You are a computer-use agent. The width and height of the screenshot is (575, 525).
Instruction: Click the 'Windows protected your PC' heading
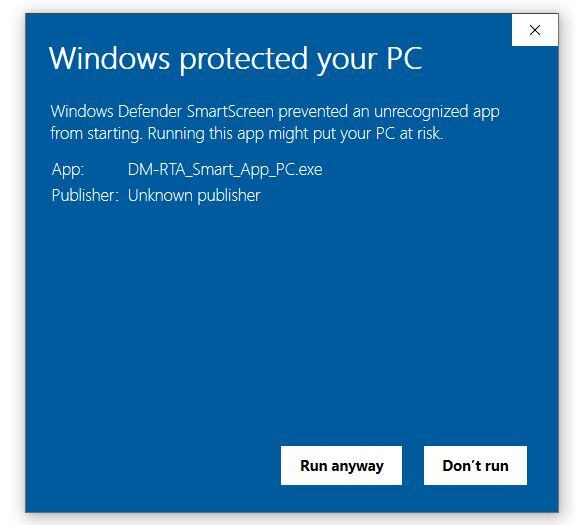[235, 59]
